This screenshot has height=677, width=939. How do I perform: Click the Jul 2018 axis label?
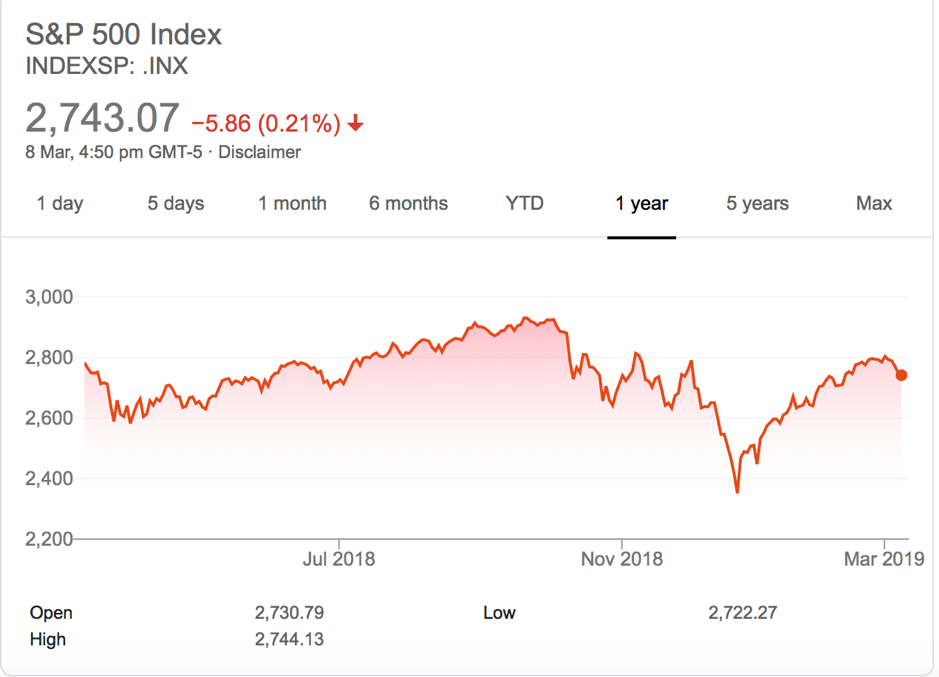[x=339, y=559]
